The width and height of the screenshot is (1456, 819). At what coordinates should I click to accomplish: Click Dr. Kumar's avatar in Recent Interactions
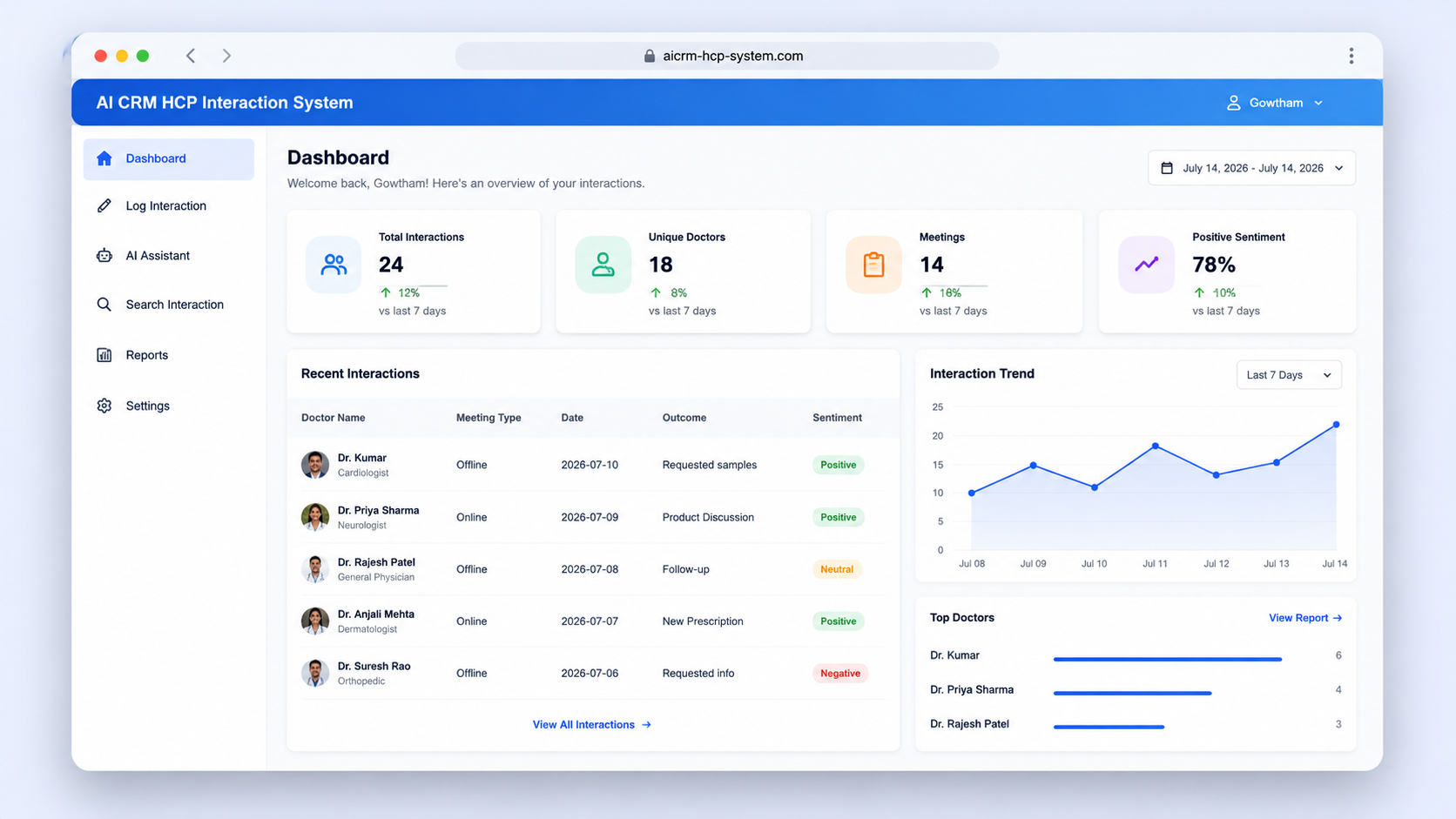[x=315, y=465]
